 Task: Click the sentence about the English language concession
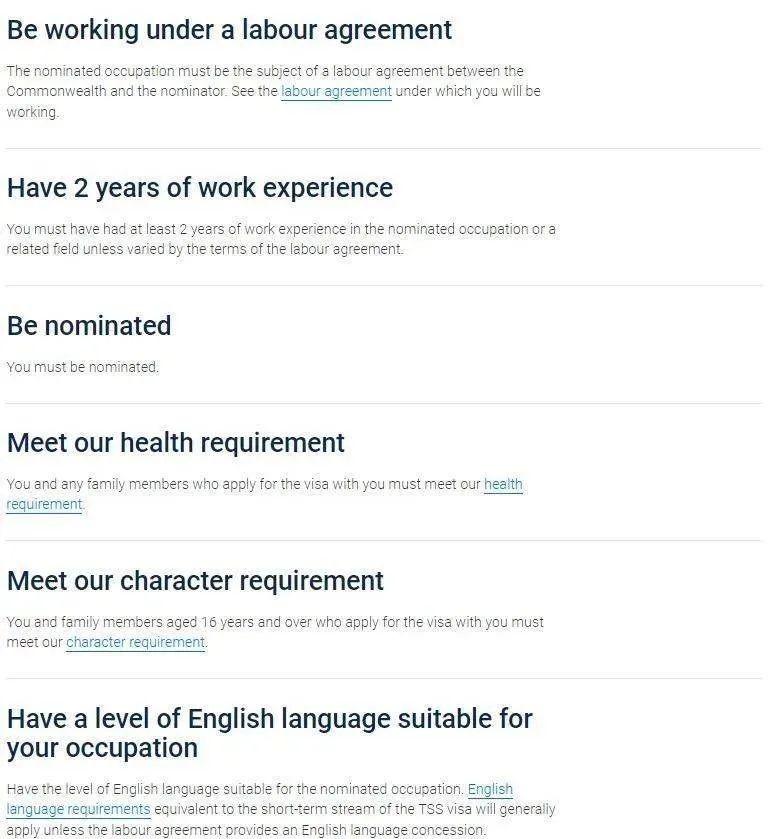pyautogui.click(x=246, y=829)
